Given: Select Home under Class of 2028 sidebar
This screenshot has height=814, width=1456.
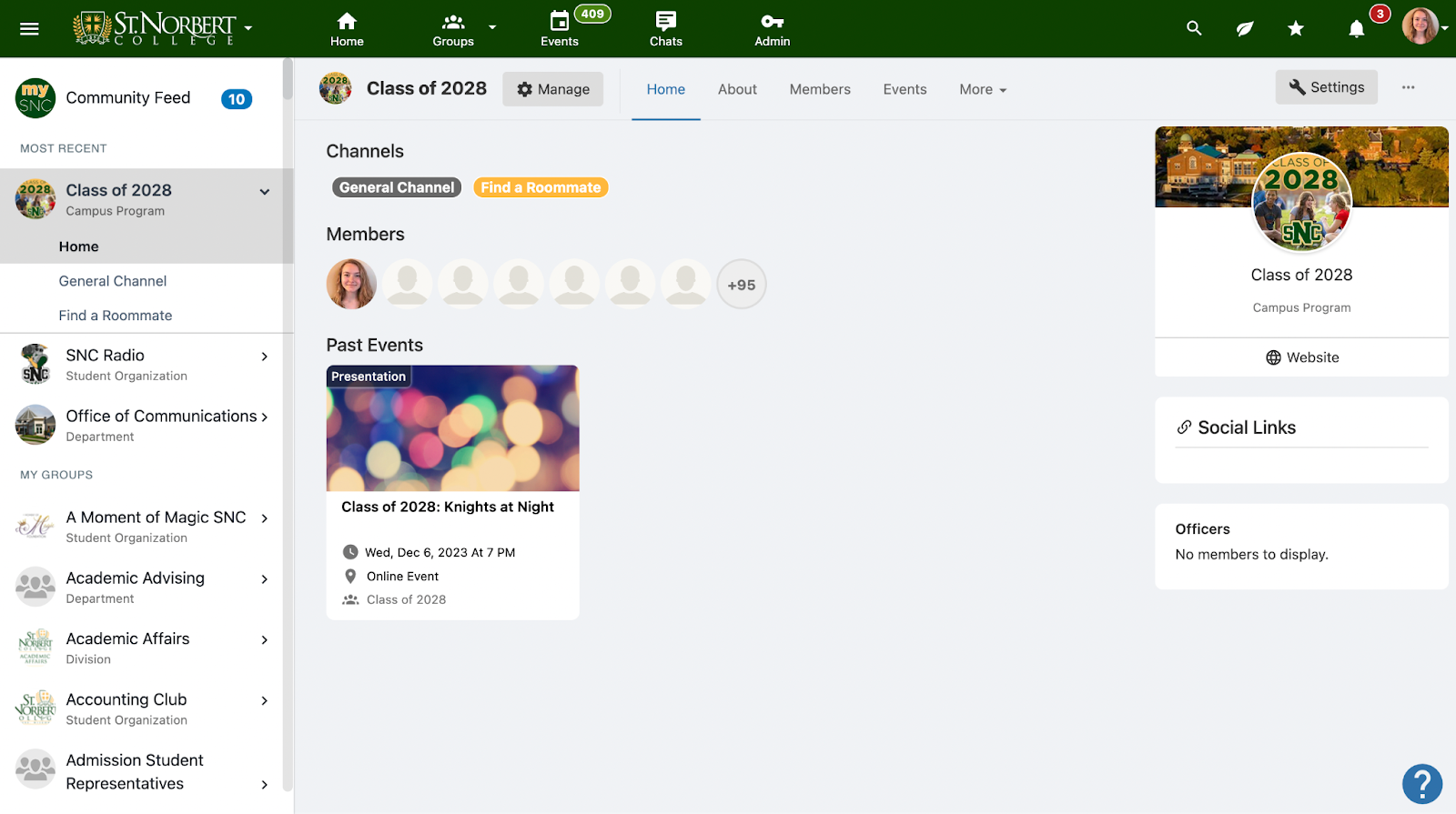Looking at the screenshot, I should [x=79, y=246].
